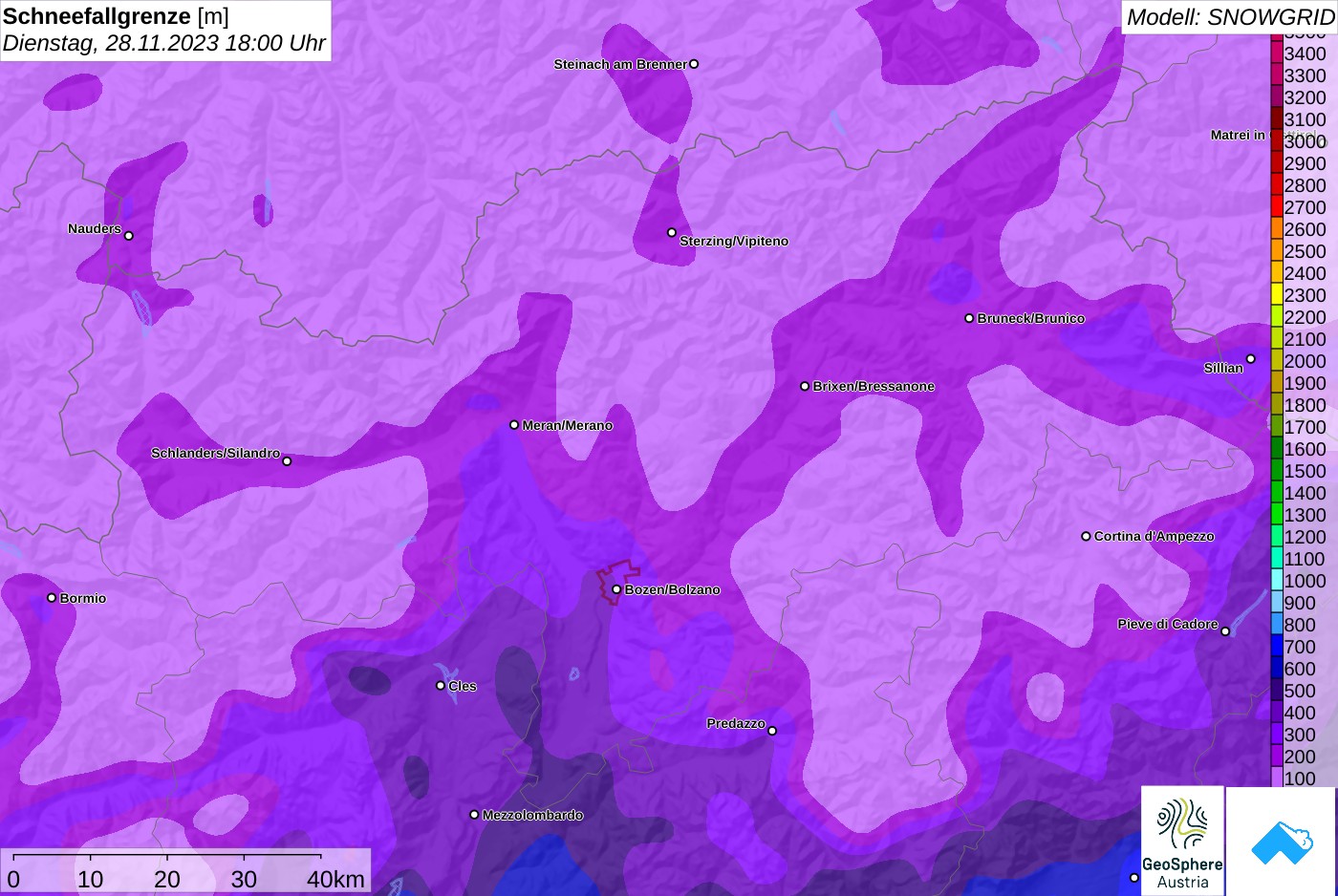The image size is (1338, 896).
Task: Select the Nauders location marker dot
Action: (129, 236)
